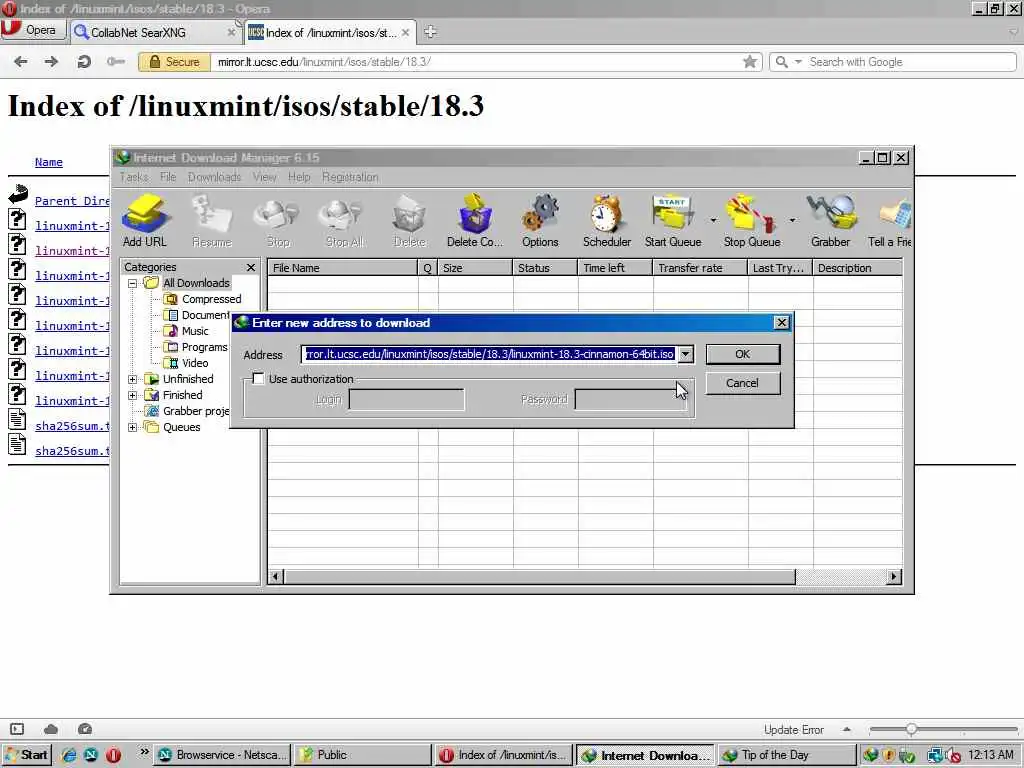Click the Opera Turbo gauge status icon
The image size is (1024, 768).
pos(85,729)
